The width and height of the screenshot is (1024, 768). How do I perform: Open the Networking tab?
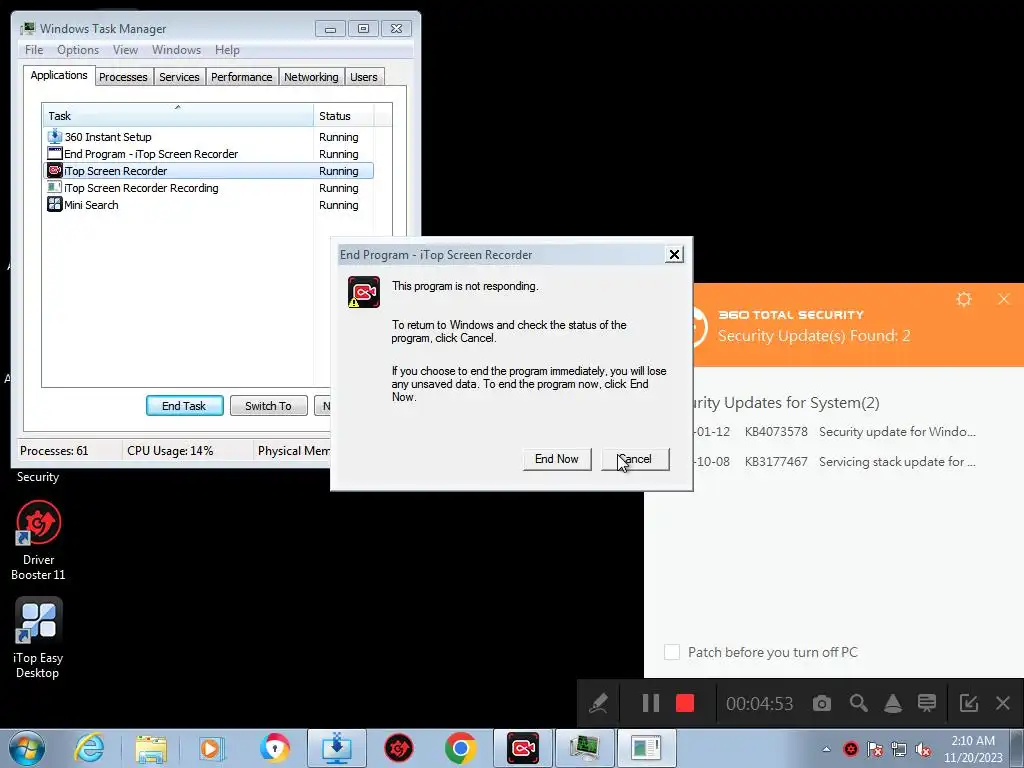[x=311, y=77]
